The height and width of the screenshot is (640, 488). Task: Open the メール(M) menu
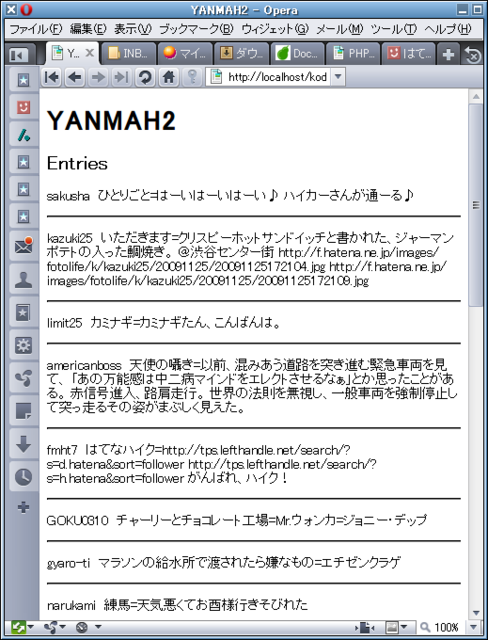click(x=339, y=29)
